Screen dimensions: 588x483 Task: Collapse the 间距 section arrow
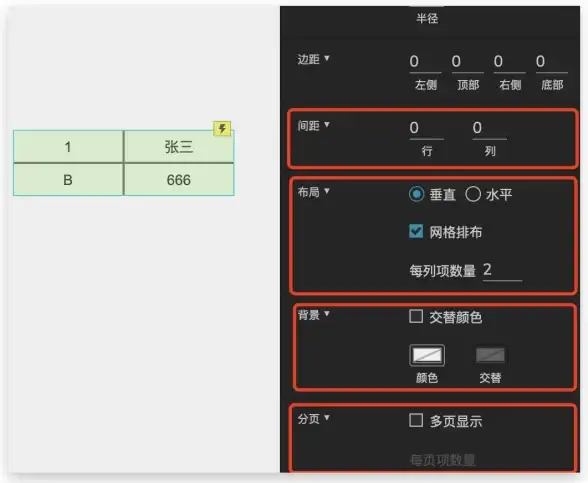pyautogui.click(x=327, y=124)
